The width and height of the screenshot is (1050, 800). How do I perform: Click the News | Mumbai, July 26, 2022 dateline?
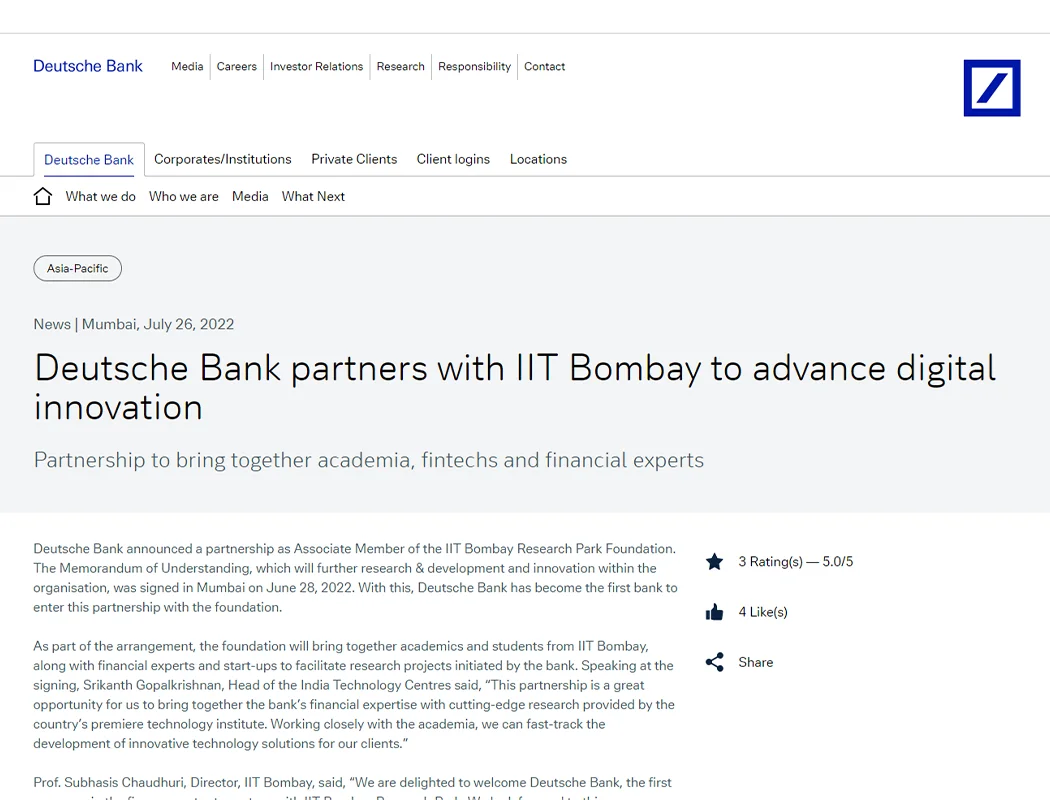tap(134, 324)
